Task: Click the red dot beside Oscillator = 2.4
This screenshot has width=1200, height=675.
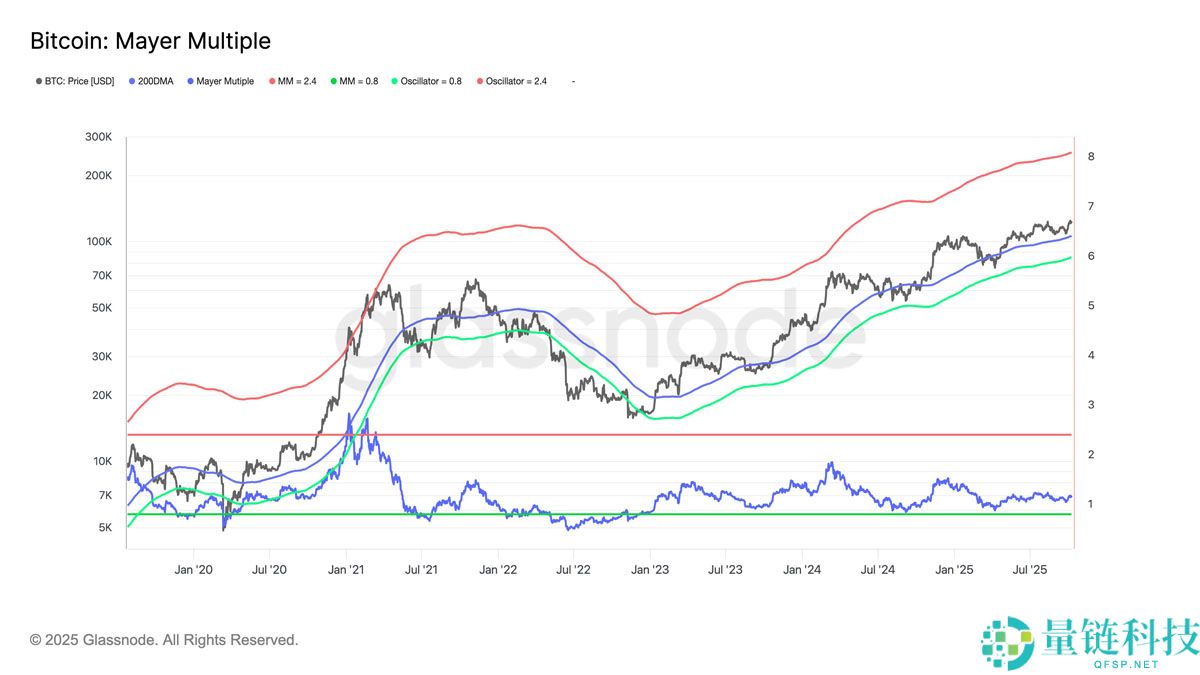Action: (x=479, y=81)
